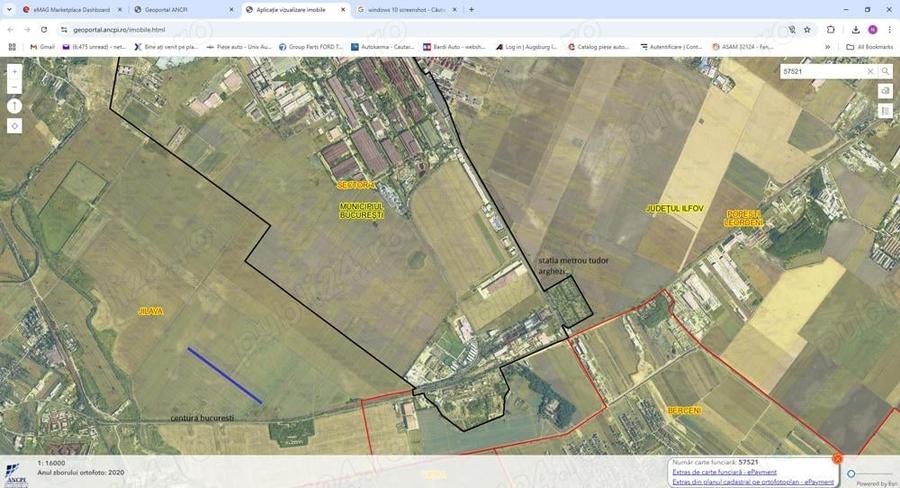The image size is (900, 488).
Task: Open the Autentificare | Cont... bookmark
Action: tap(672, 47)
